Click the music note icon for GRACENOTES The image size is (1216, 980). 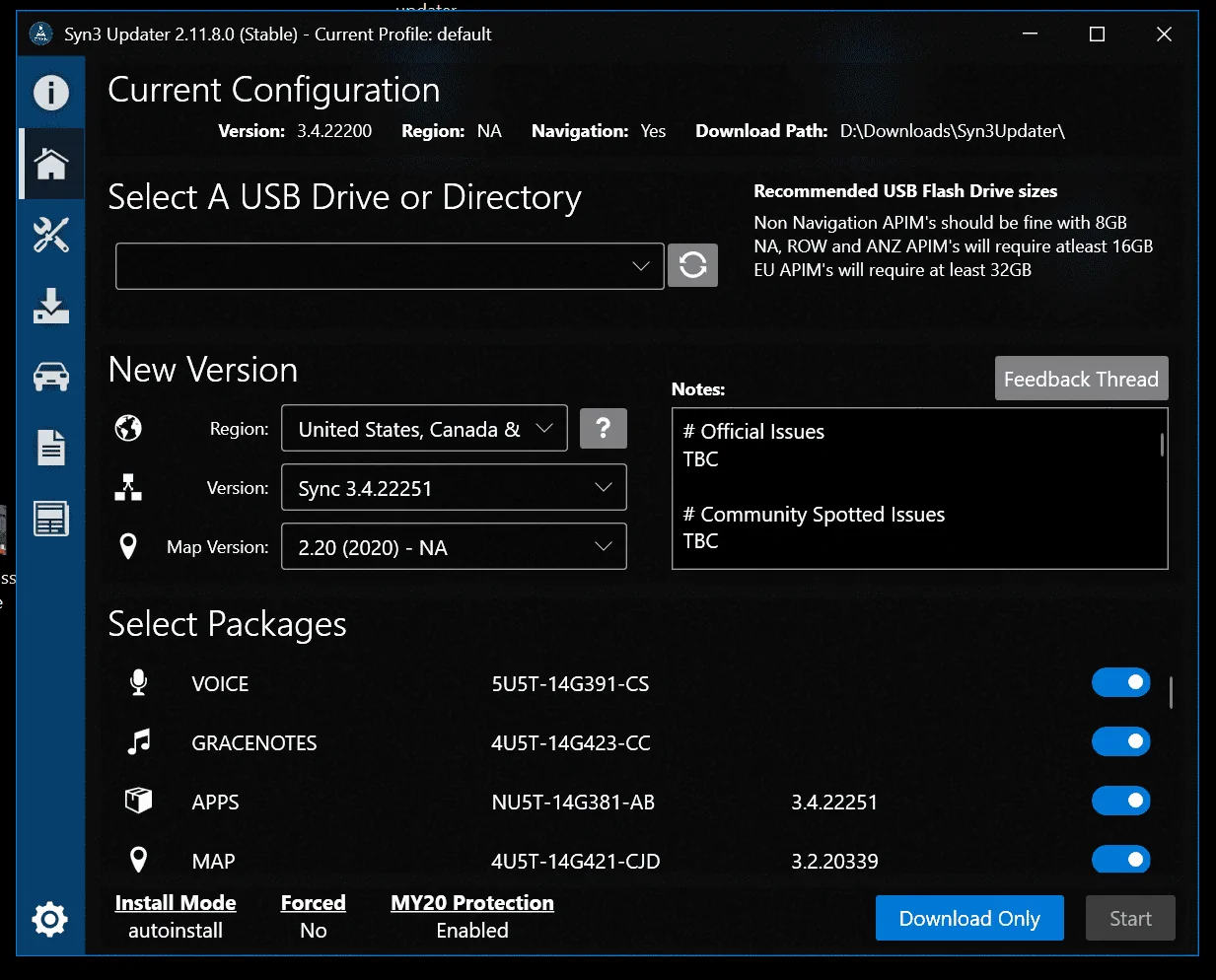click(139, 741)
